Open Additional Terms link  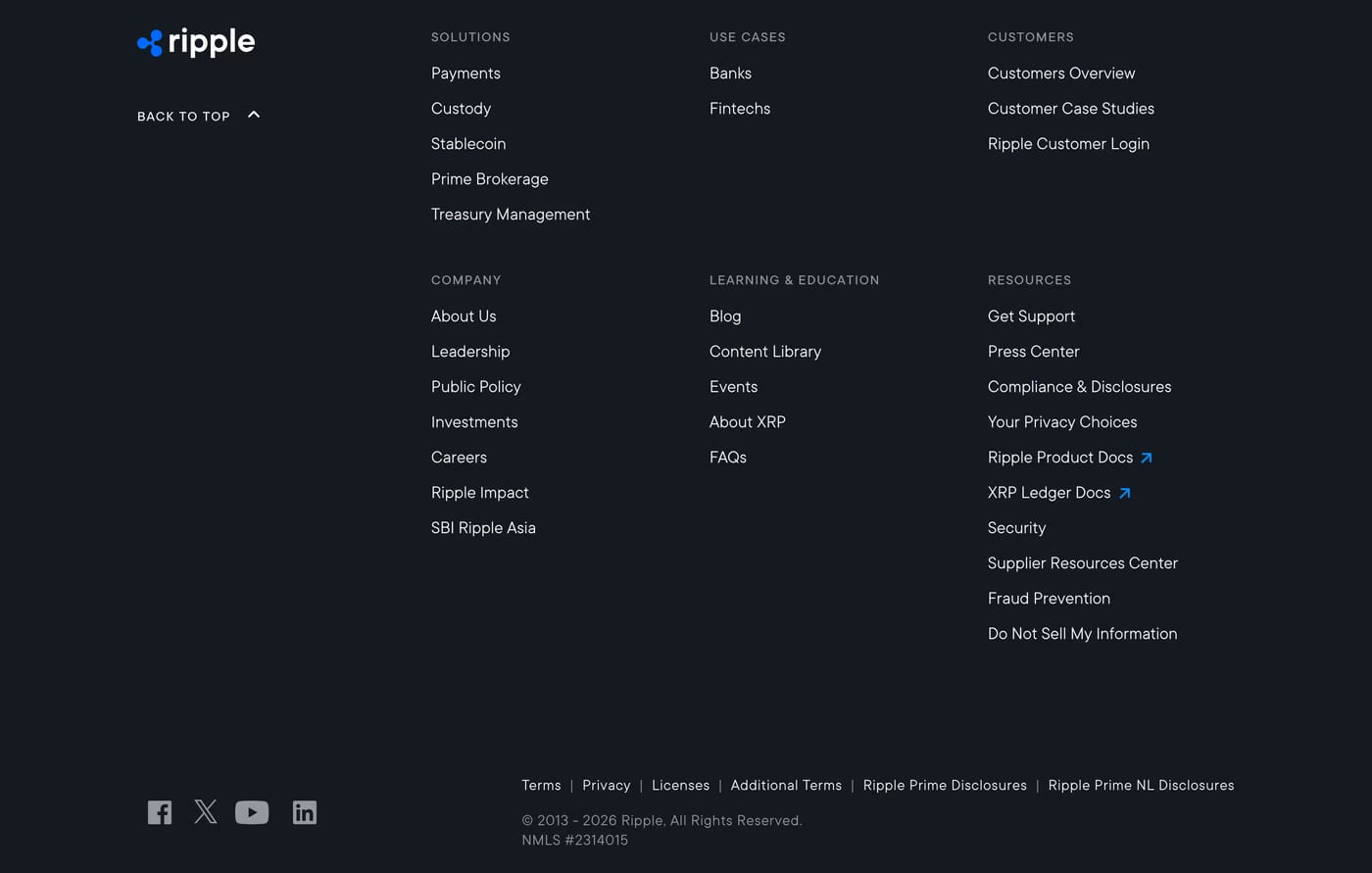pos(786,786)
